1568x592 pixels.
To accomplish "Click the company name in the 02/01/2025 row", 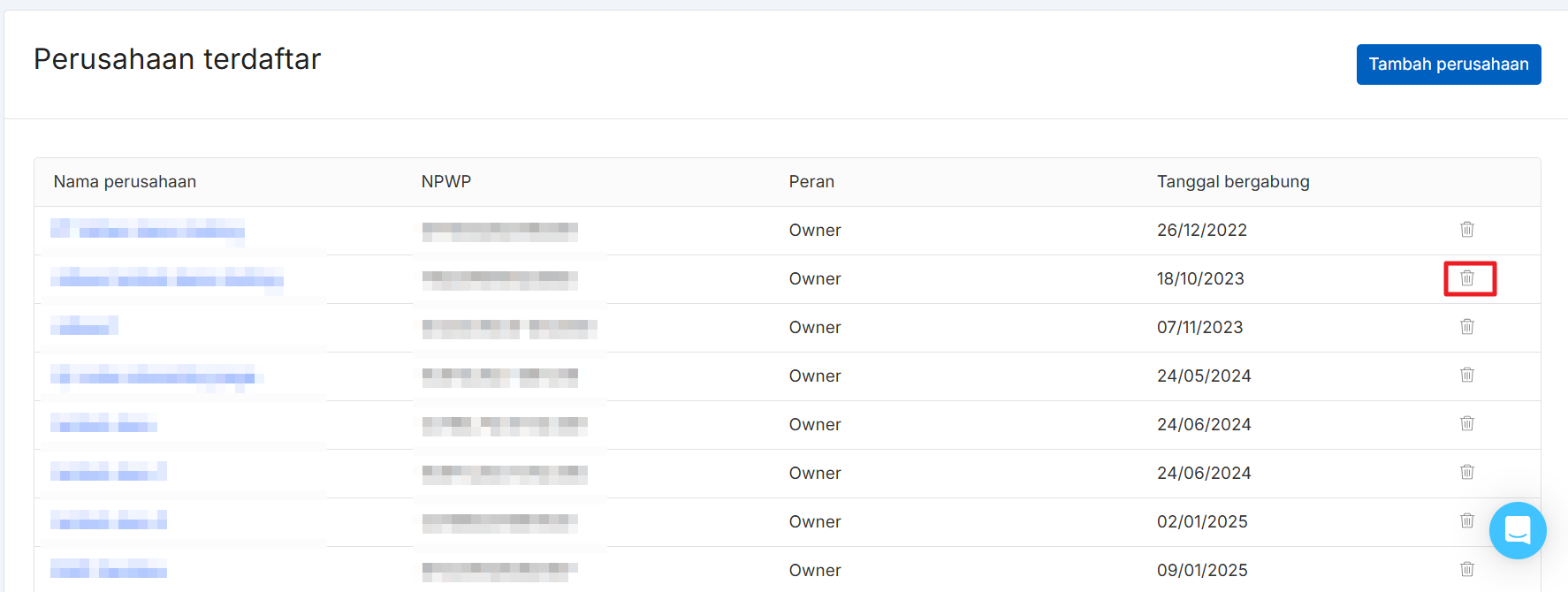I will (108, 522).
